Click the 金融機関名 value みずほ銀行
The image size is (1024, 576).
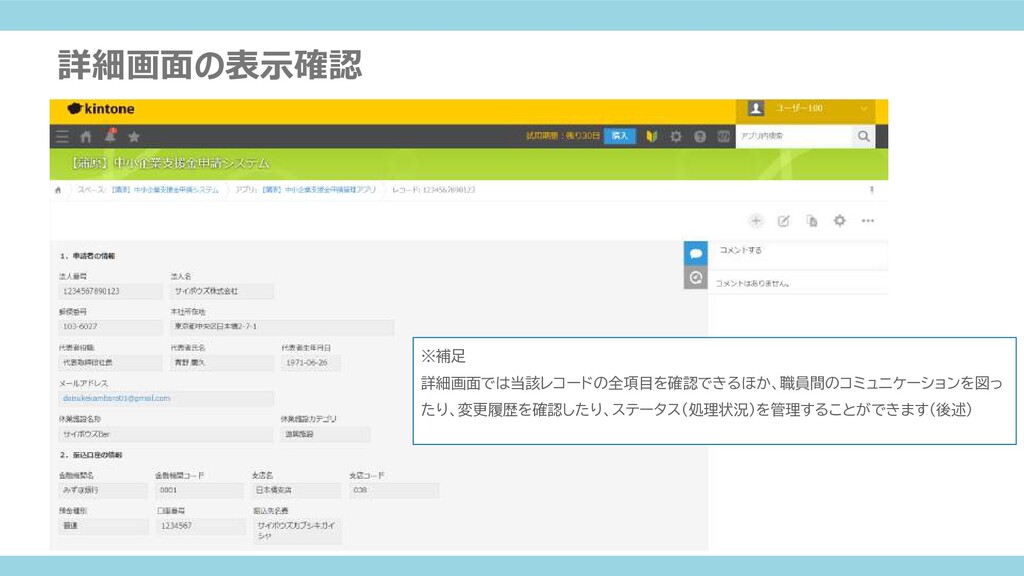pos(103,490)
